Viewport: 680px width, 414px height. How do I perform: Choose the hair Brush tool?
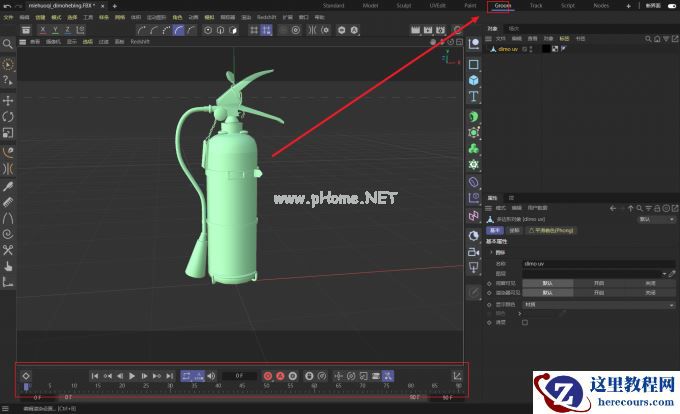8,186
